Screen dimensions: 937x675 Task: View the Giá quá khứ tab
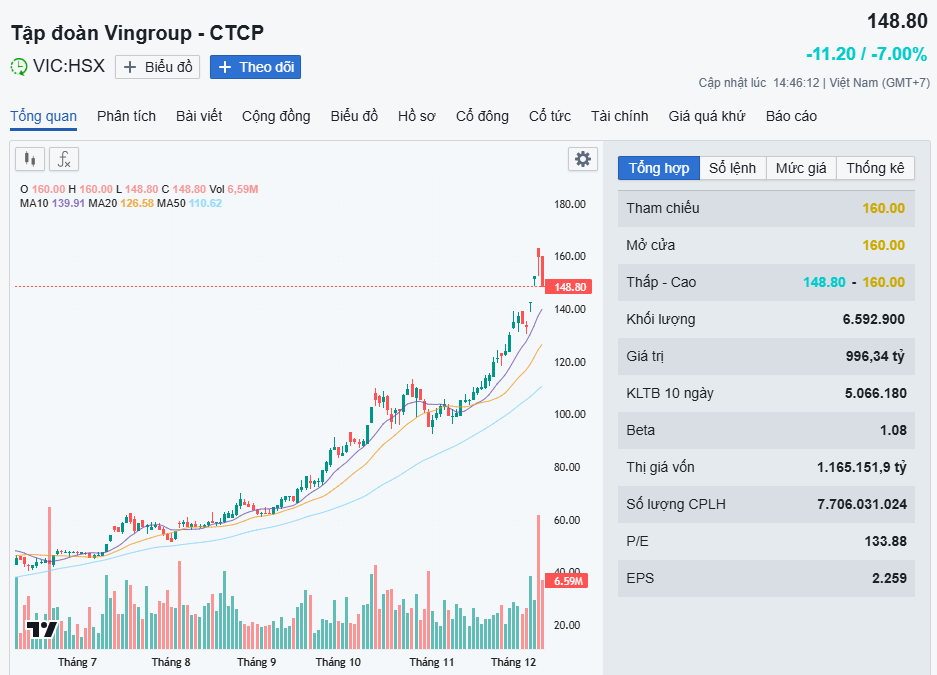pyautogui.click(x=707, y=116)
